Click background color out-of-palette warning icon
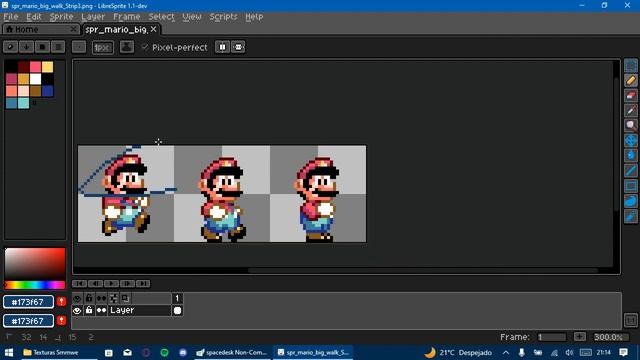Viewport: 640px width, 360px height. pyautogui.click(x=61, y=320)
